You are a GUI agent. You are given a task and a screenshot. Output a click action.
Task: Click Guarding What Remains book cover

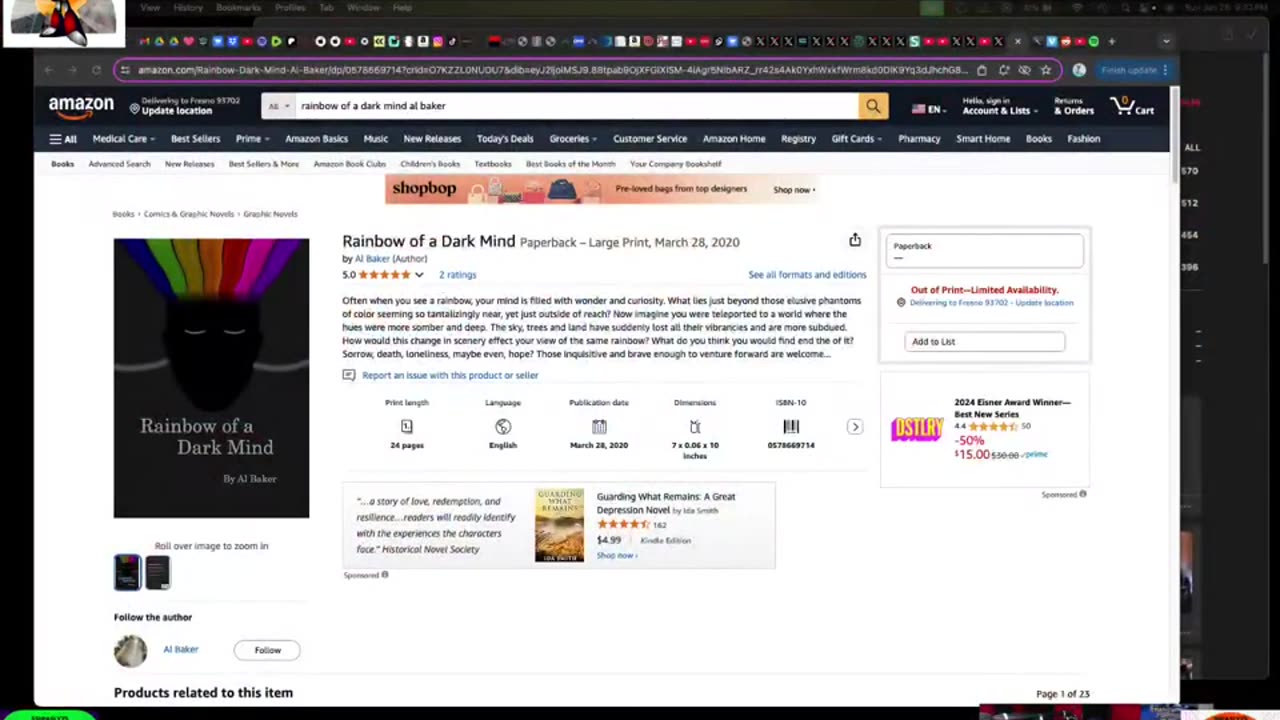pyautogui.click(x=559, y=525)
